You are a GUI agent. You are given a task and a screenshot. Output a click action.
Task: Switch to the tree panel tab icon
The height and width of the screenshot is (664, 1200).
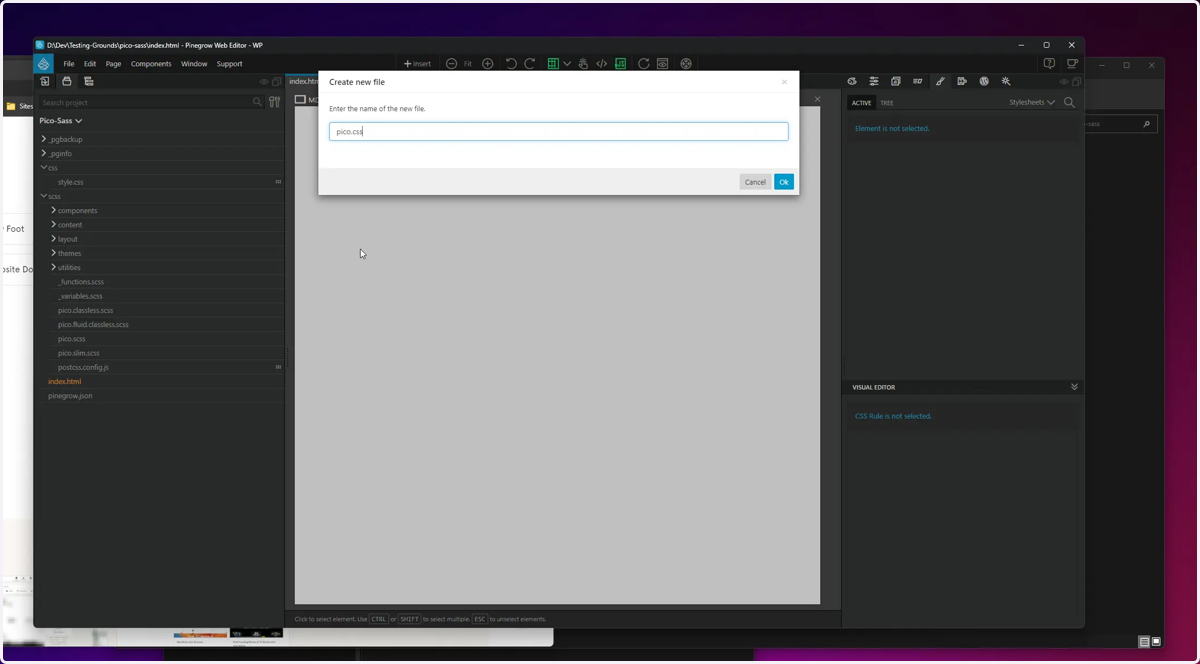click(x=89, y=82)
